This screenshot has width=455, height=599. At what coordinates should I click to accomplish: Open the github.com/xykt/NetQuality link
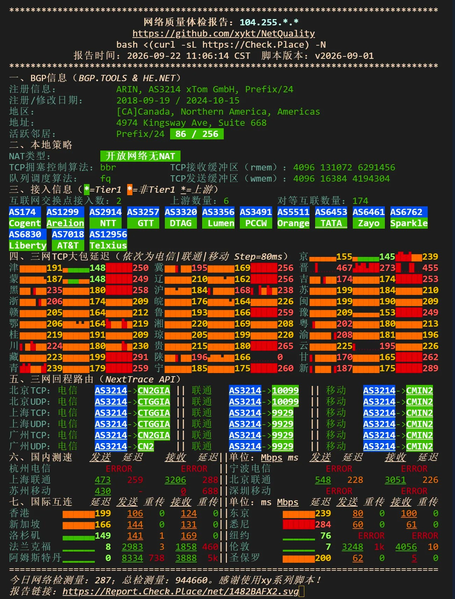tap(223, 33)
